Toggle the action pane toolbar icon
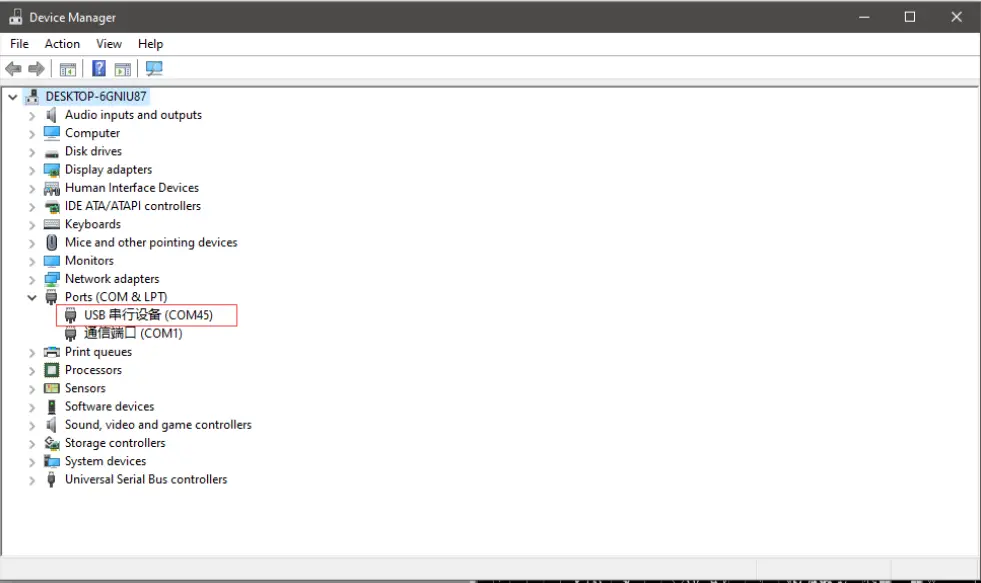 tap(123, 69)
